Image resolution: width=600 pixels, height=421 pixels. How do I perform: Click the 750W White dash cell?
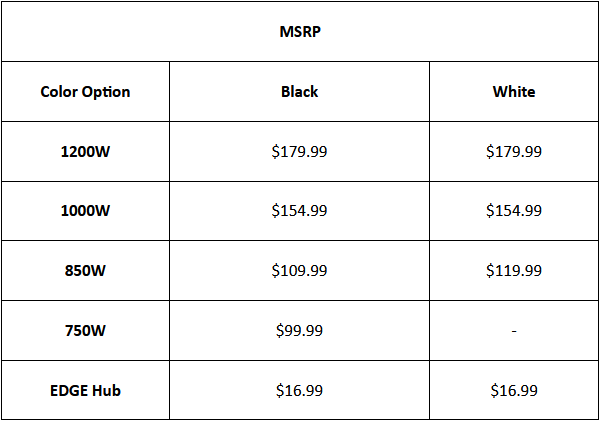tap(514, 330)
